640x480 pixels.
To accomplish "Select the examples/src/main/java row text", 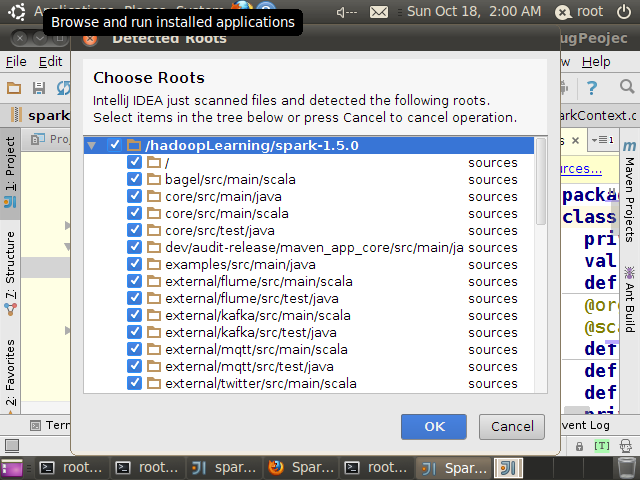I will click(240, 264).
